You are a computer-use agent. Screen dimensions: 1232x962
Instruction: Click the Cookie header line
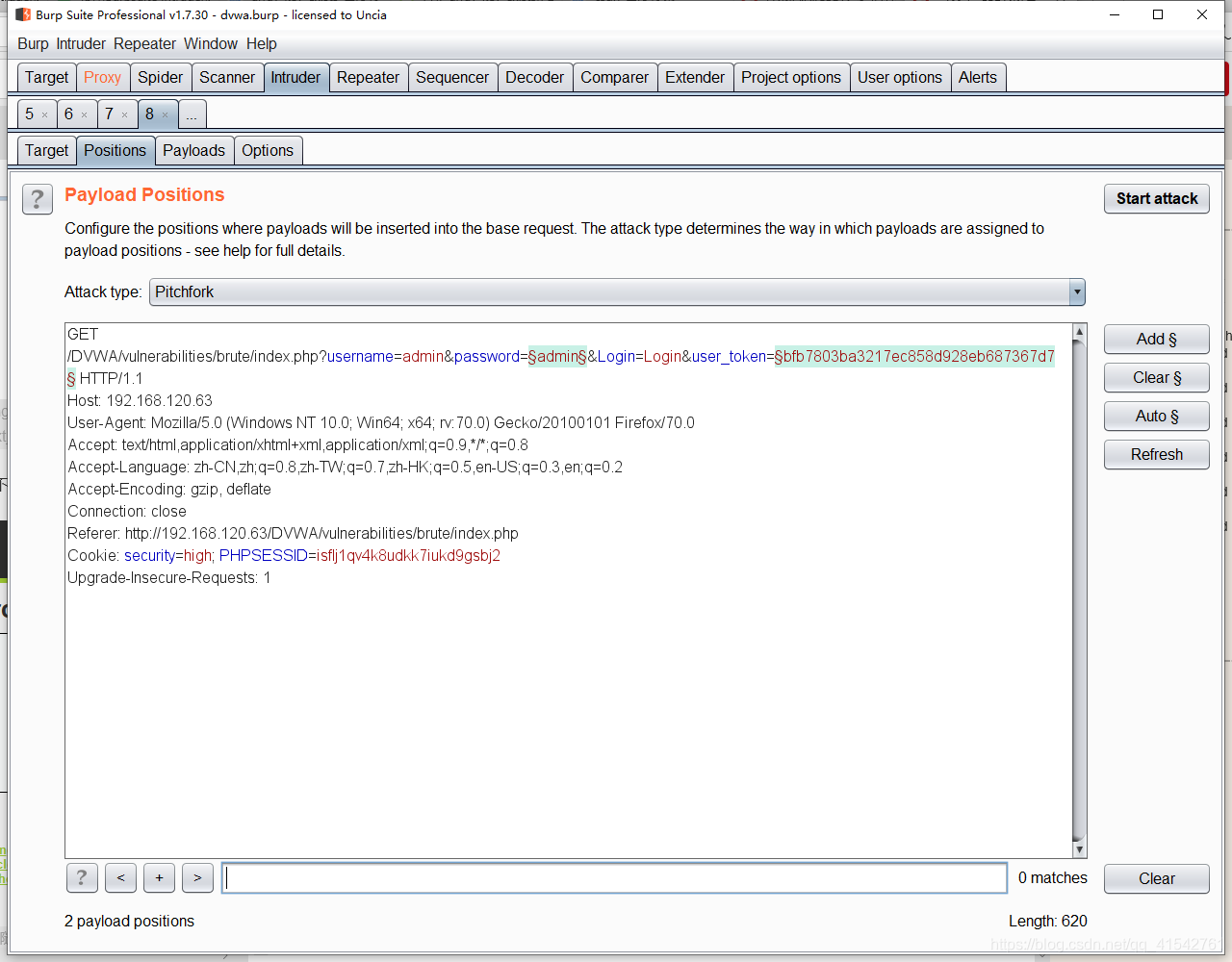click(284, 555)
